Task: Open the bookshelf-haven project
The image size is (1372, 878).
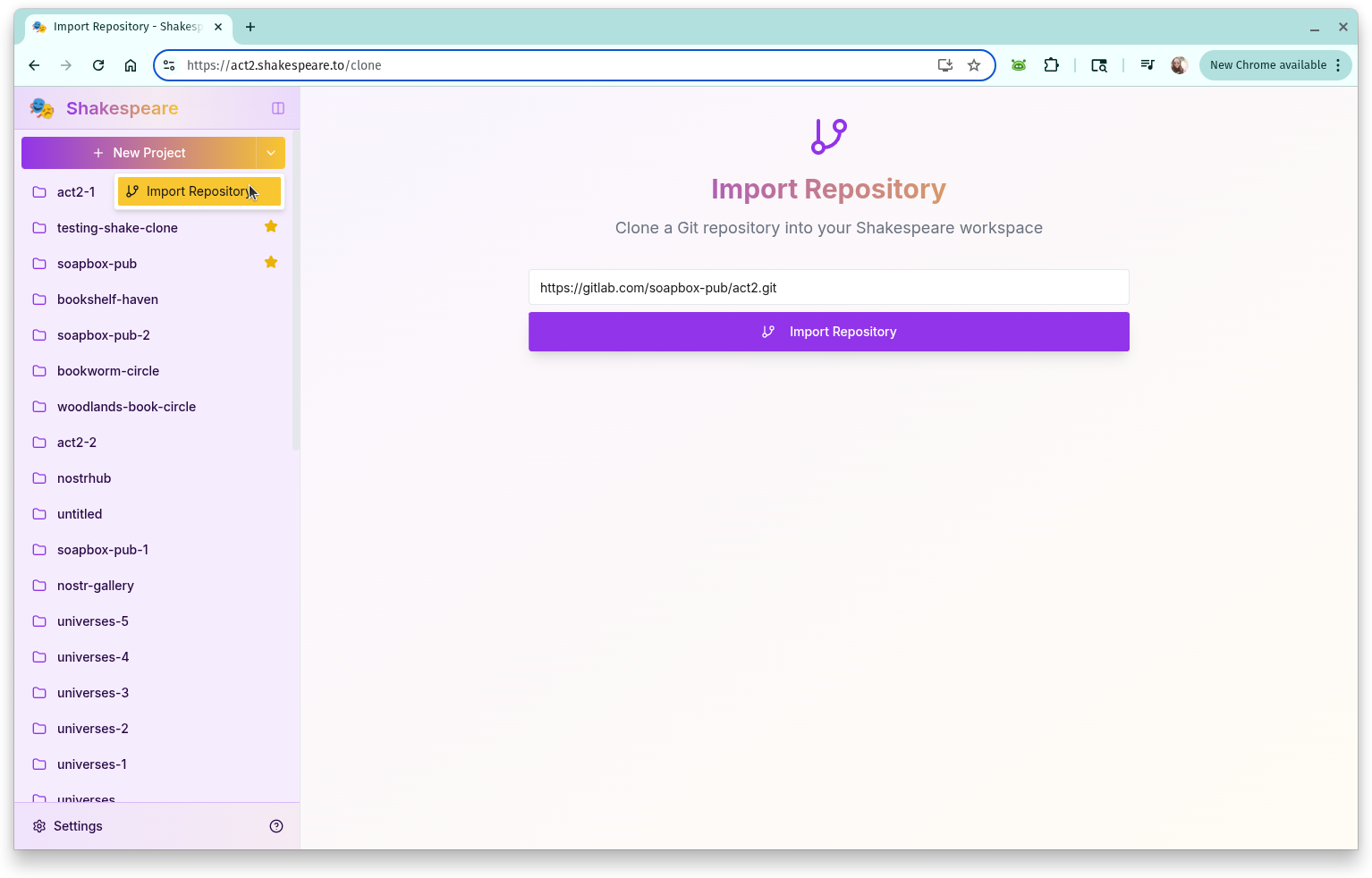Action: (107, 299)
